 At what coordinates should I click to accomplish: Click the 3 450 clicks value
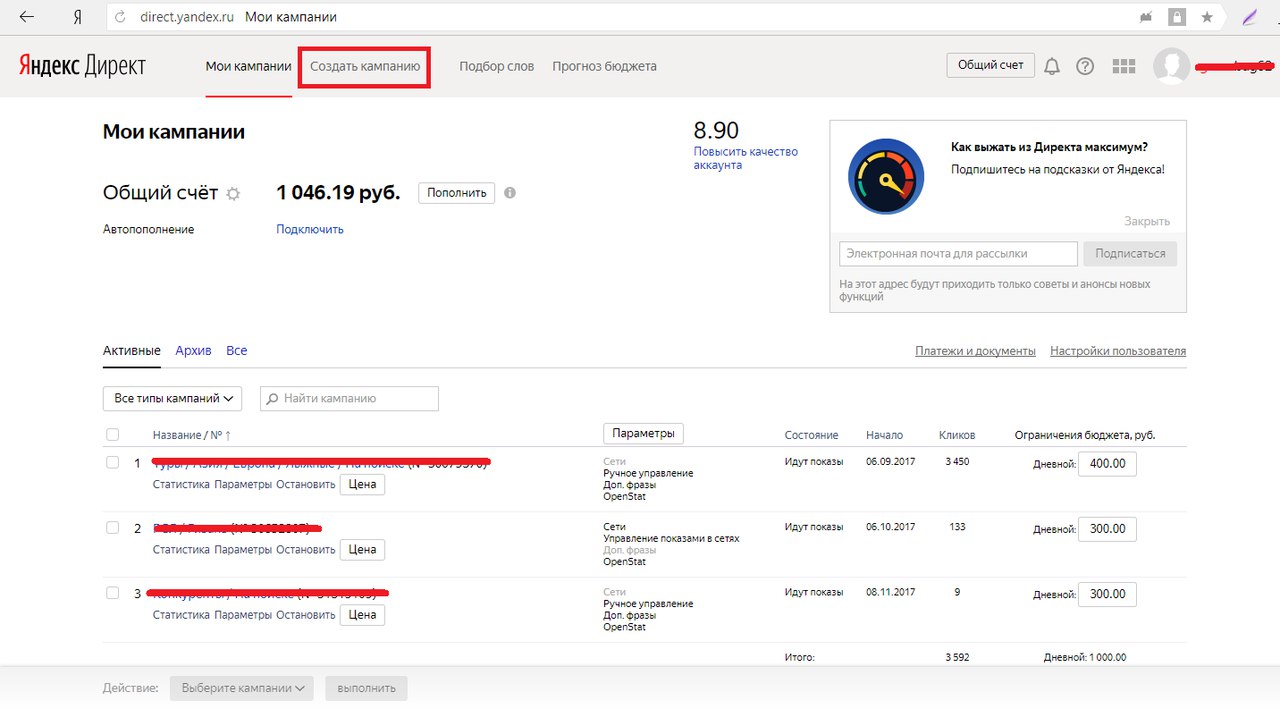[956, 462]
